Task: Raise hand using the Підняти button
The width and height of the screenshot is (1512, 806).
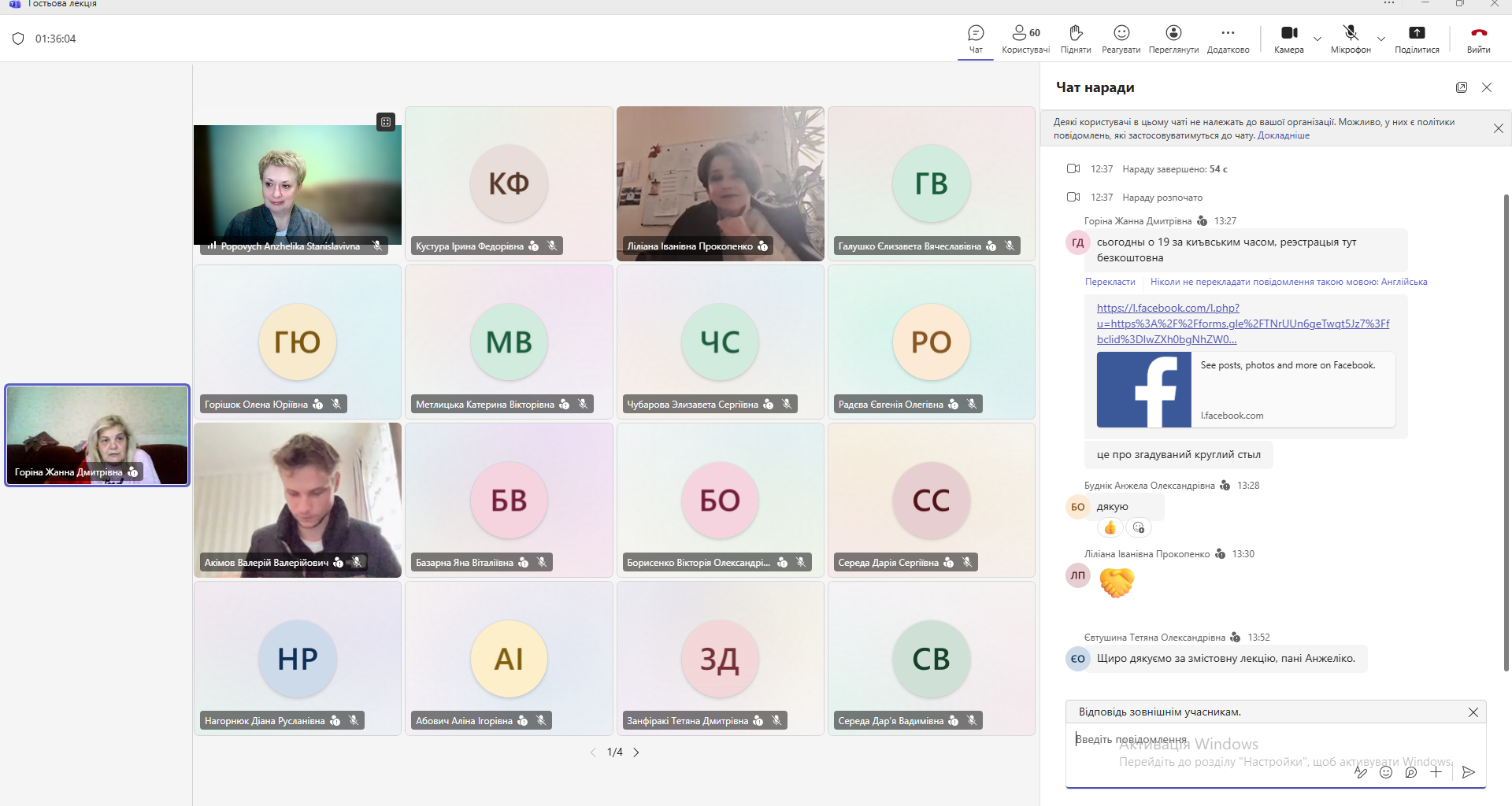Action: tap(1076, 39)
